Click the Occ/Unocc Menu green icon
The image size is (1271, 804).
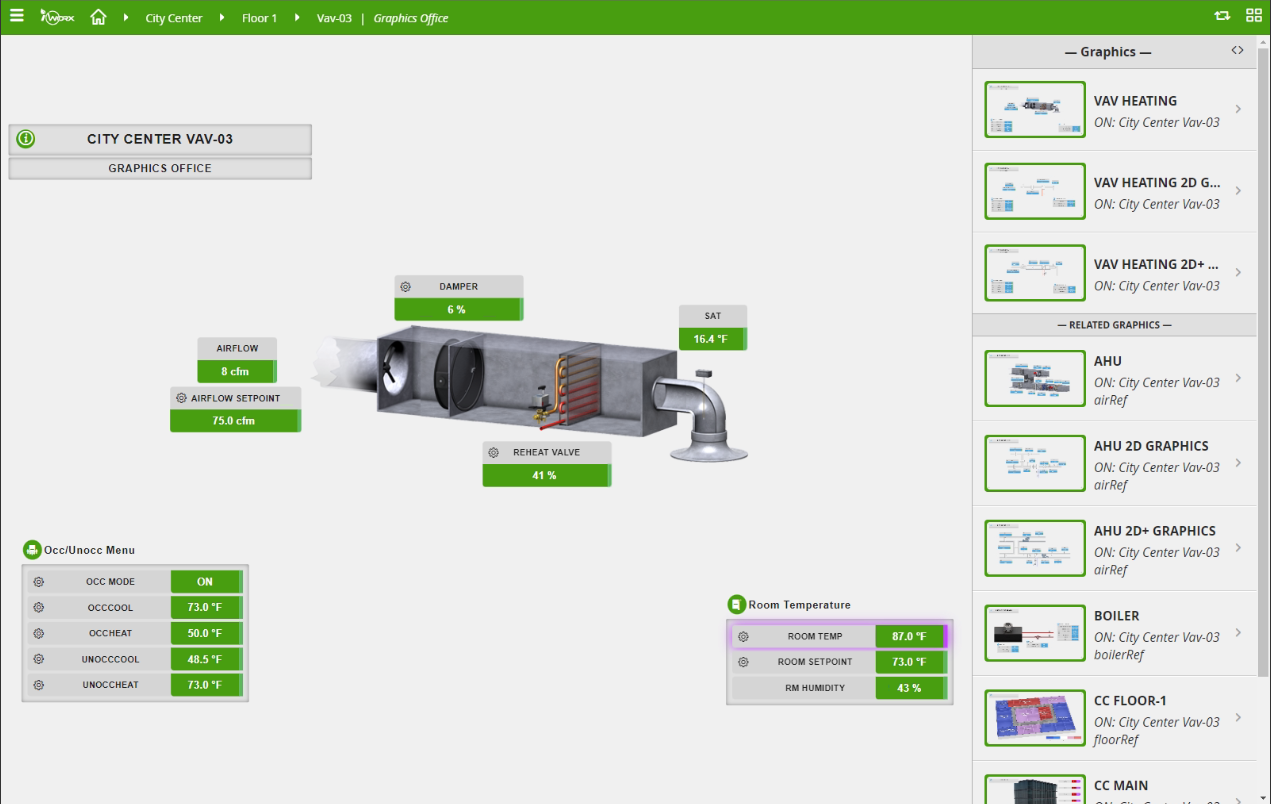pyautogui.click(x=32, y=550)
